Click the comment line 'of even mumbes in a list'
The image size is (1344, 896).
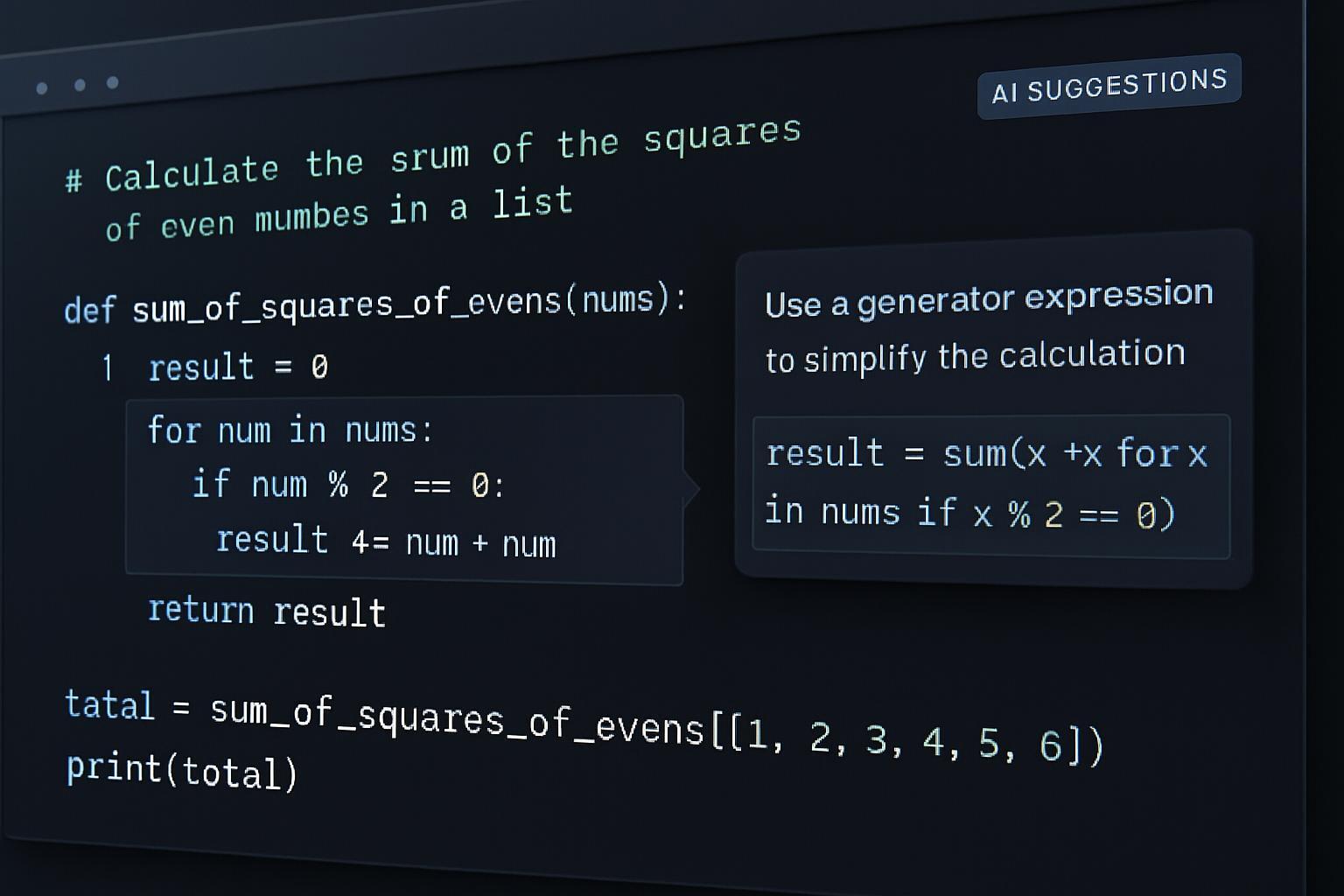tap(339, 214)
